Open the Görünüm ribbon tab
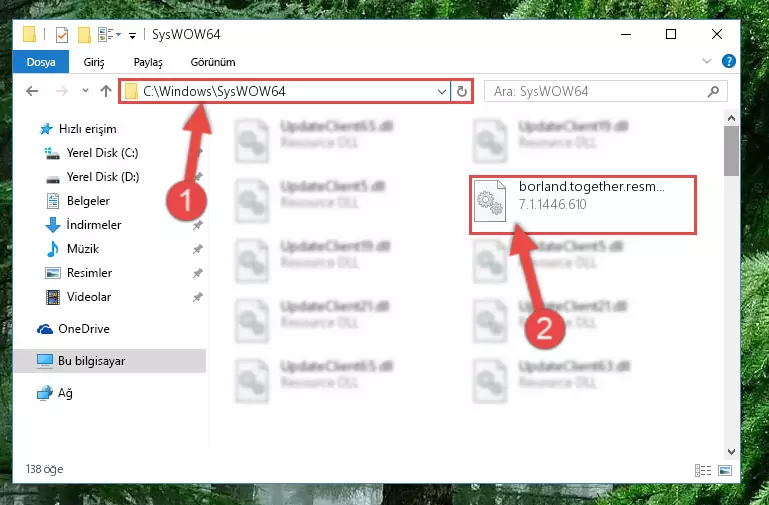Screen dimensions: 769x505 [213, 62]
